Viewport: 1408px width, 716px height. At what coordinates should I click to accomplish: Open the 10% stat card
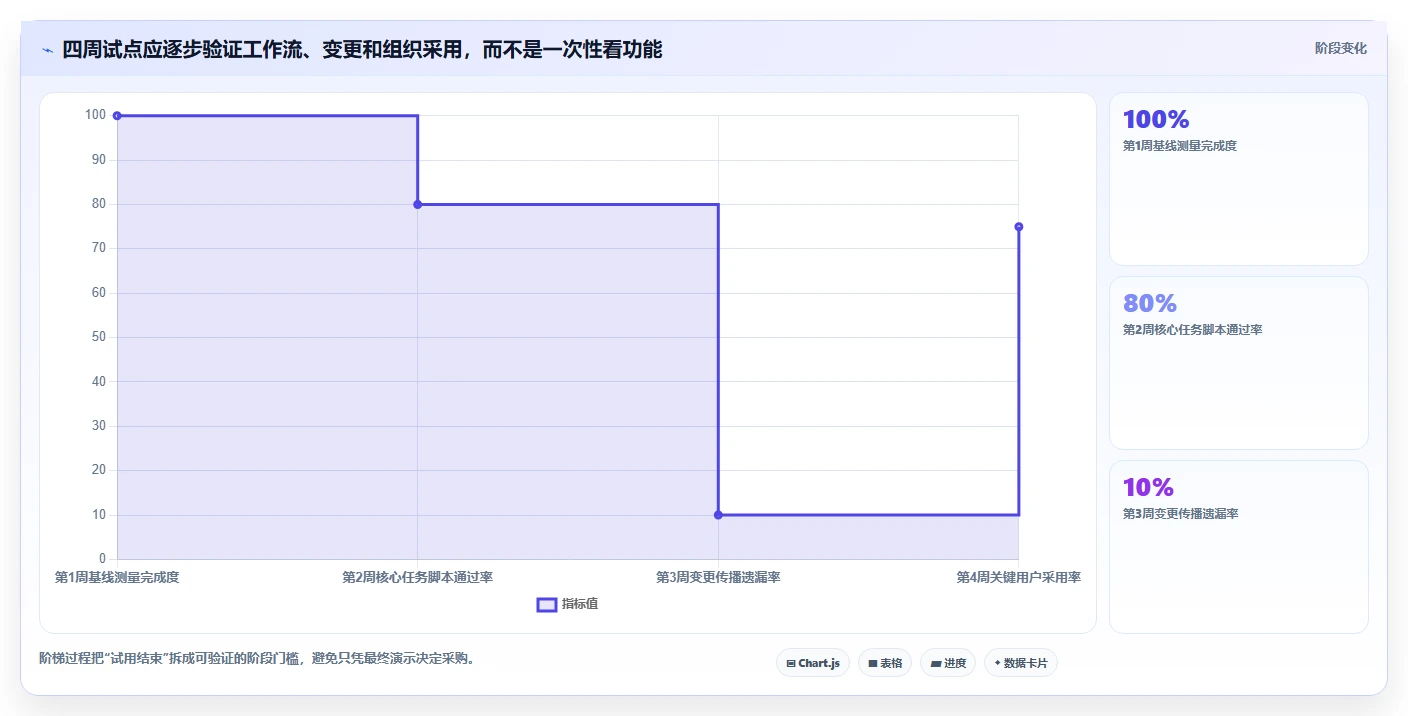(1239, 547)
